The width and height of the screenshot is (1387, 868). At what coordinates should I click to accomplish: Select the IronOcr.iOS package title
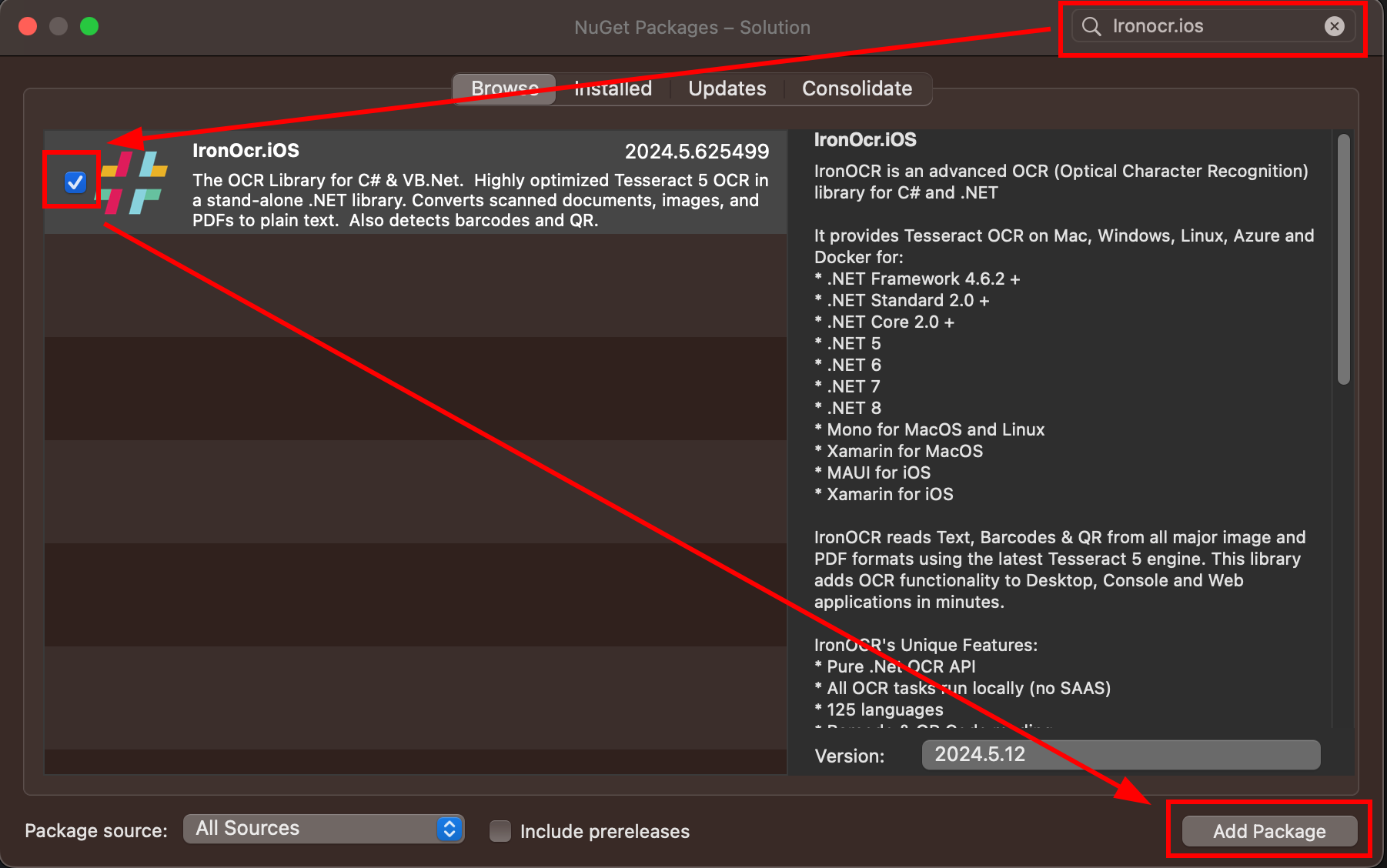pyautogui.click(x=246, y=151)
